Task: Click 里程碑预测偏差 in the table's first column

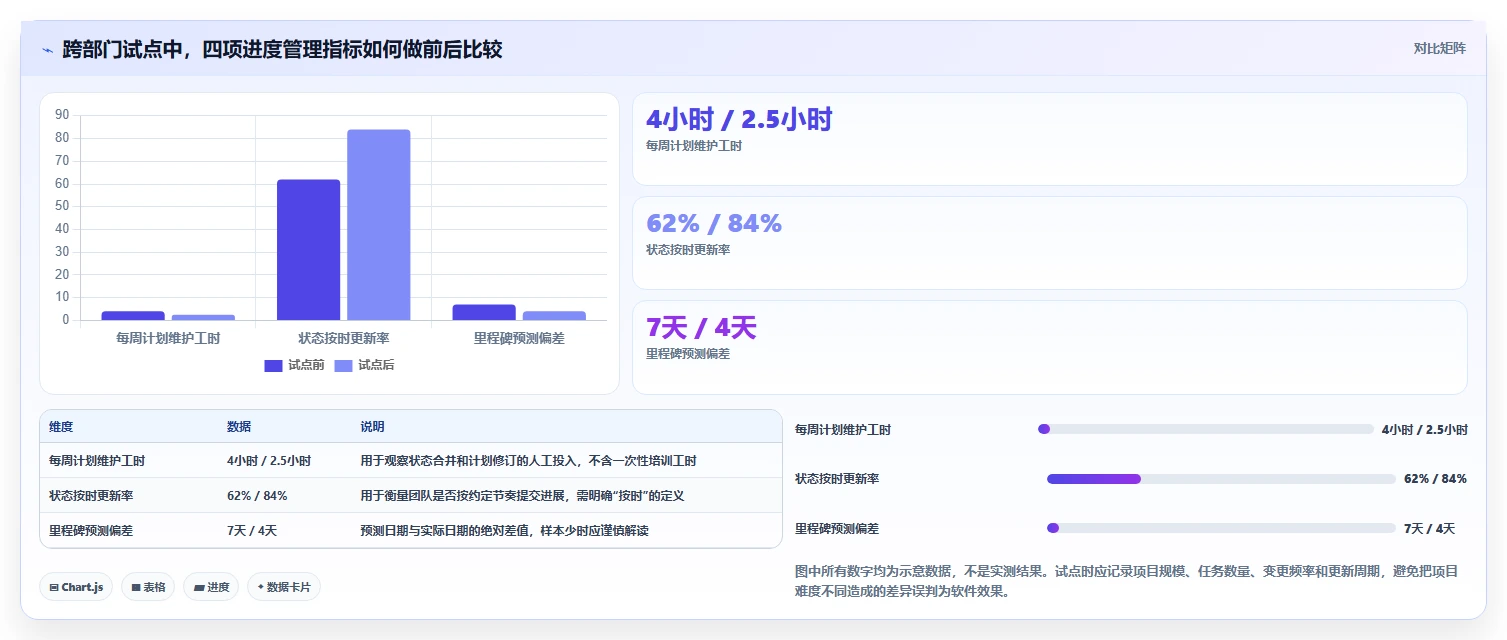Action: pyautogui.click(x=91, y=531)
